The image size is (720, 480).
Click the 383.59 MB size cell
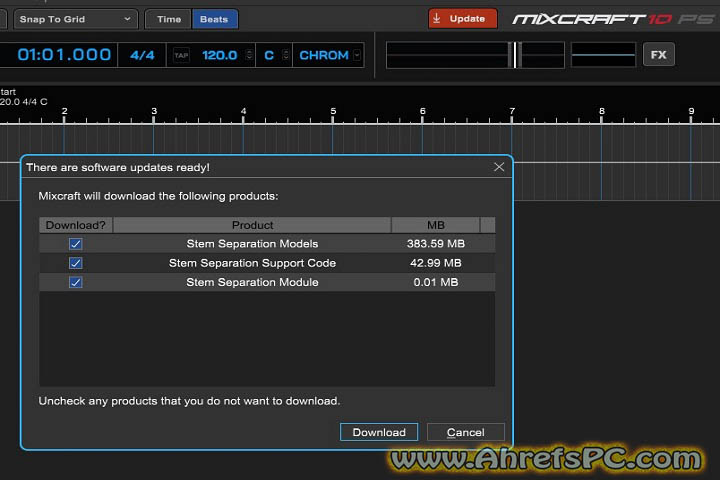click(x=436, y=244)
